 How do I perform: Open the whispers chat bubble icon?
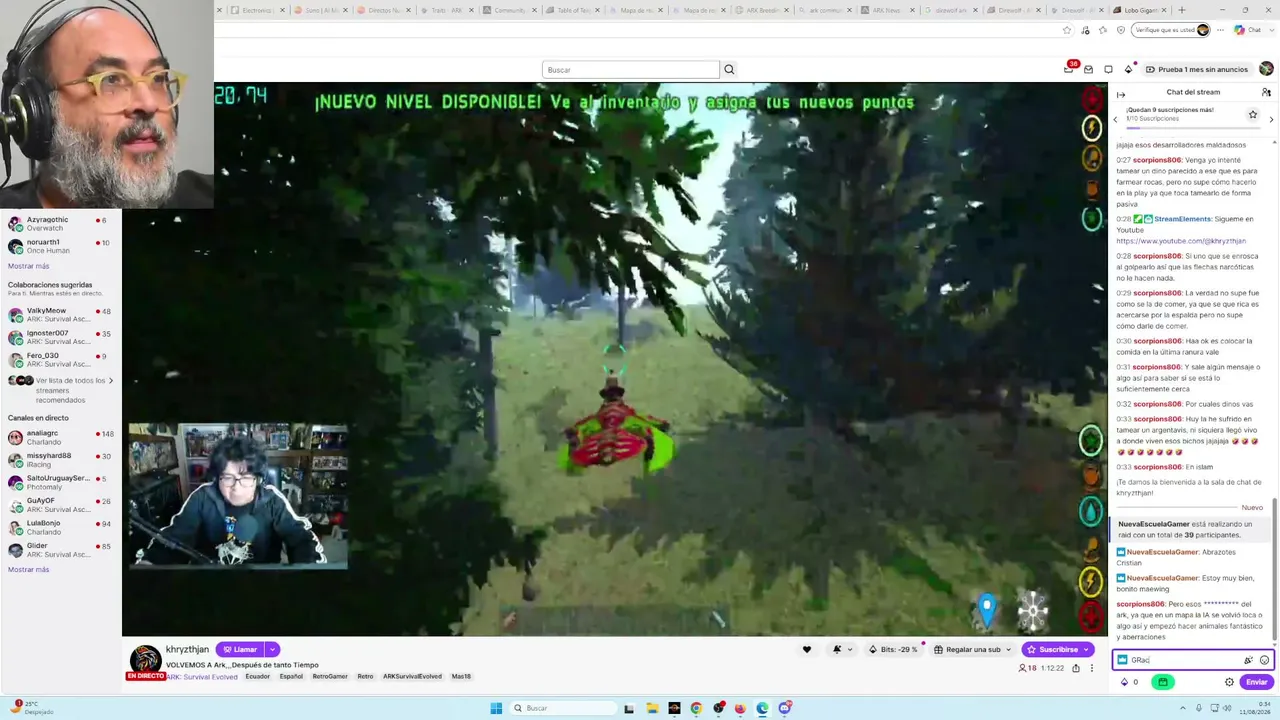pos(1108,69)
